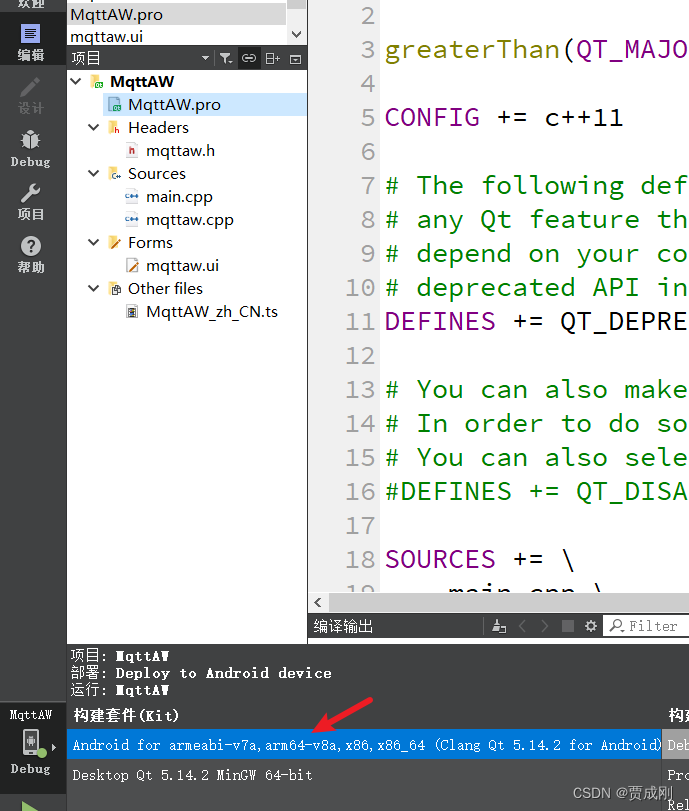689x811 pixels.
Task: Collapse the Headers folder
Action: tap(94, 127)
